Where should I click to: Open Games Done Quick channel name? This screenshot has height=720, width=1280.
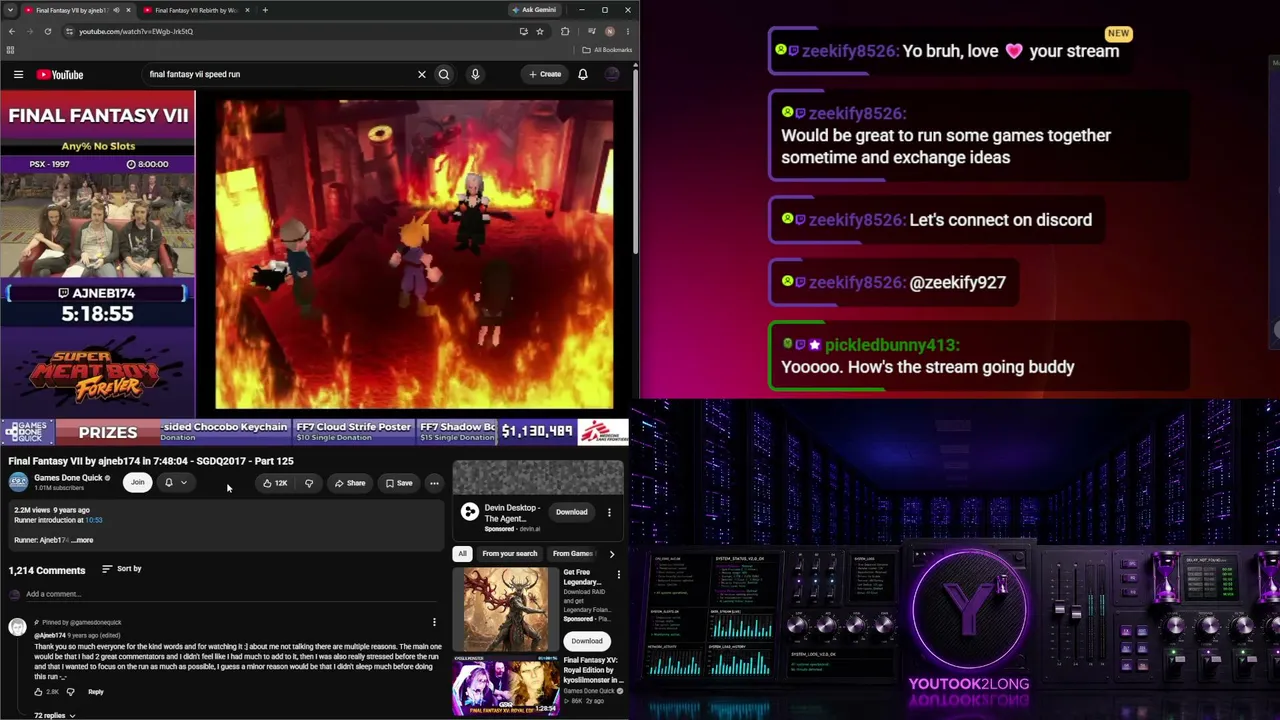(68, 478)
